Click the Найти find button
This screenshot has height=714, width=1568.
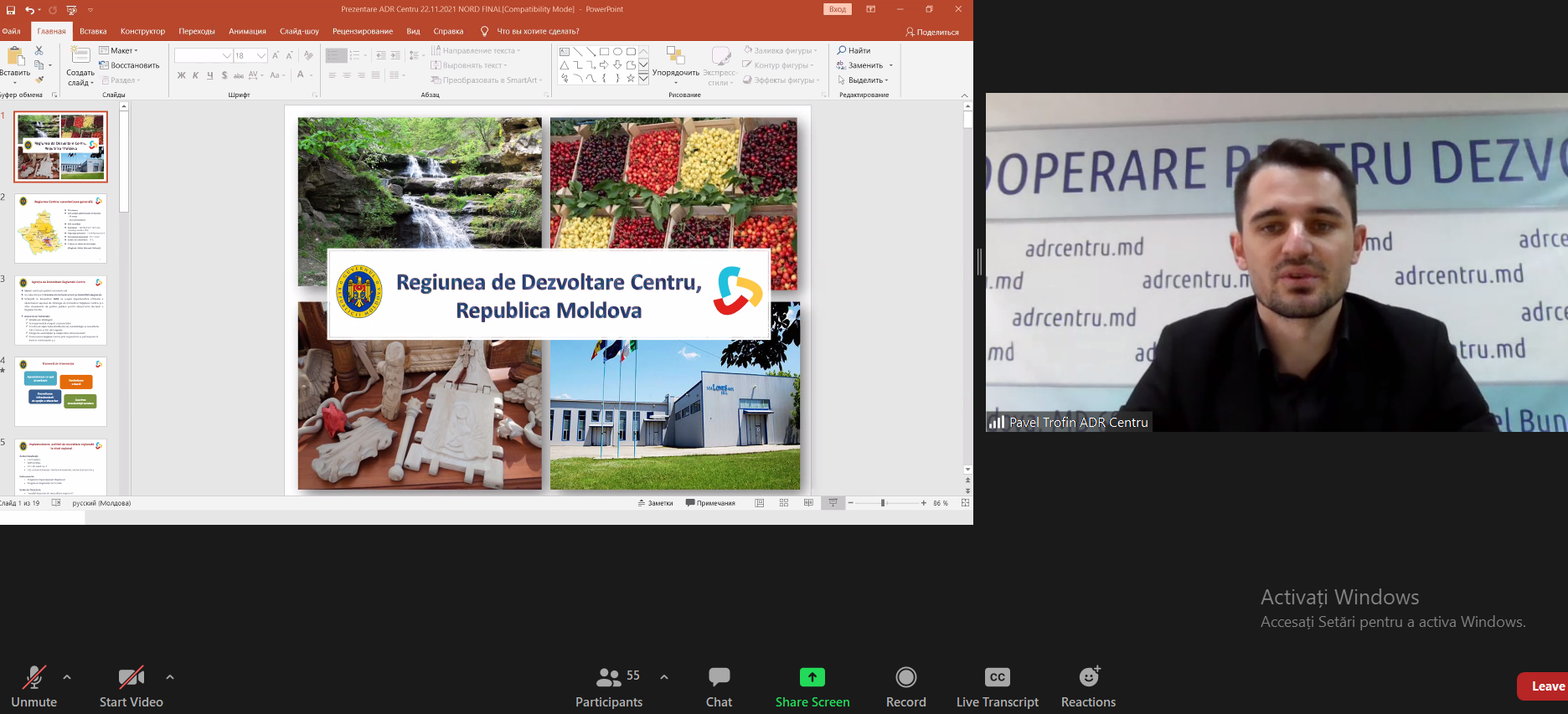[854, 51]
